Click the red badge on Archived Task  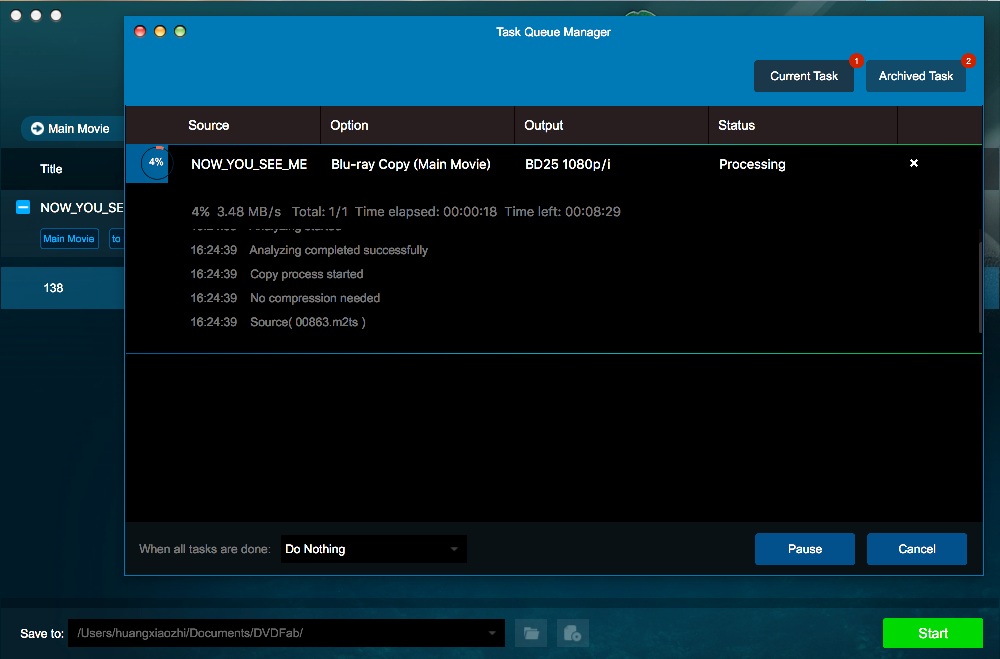[967, 61]
